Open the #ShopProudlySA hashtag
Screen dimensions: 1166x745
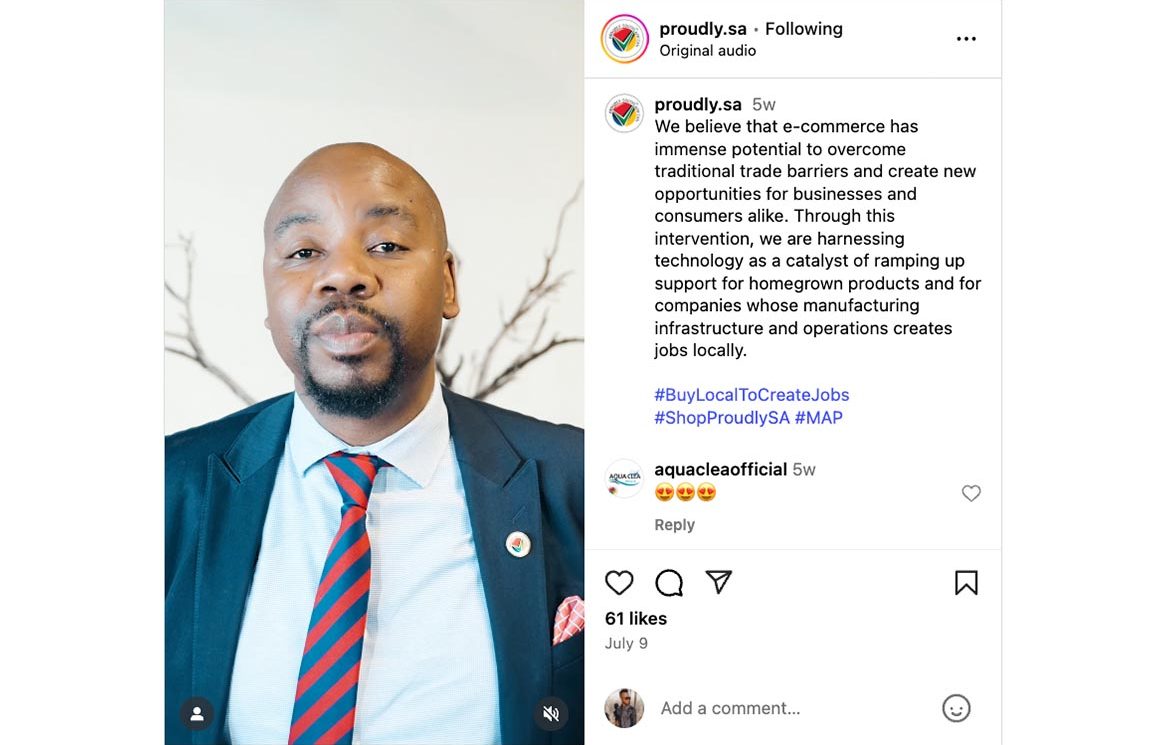click(x=721, y=418)
